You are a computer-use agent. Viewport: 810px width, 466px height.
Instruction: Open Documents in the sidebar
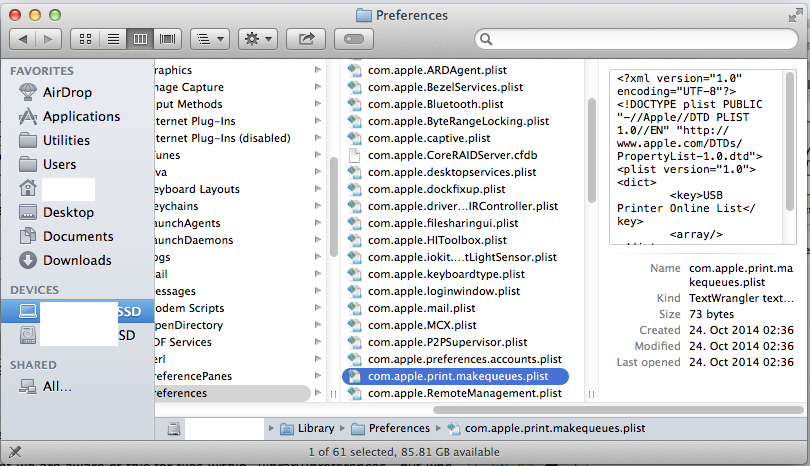tap(66, 236)
